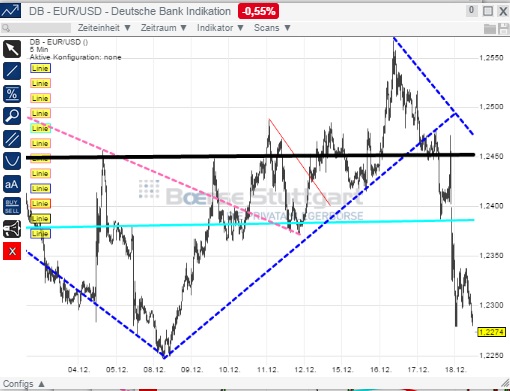Click the 11.12. date axis label
Viewport: 510px width, 391px height.
(268, 370)
